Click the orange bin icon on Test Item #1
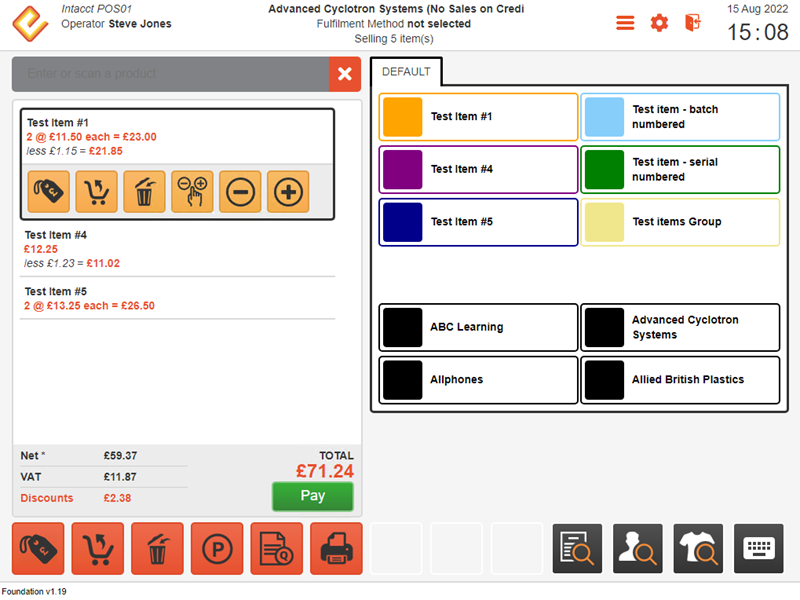Viewport: 800px width, 600px height. click(x=144, y=191)
